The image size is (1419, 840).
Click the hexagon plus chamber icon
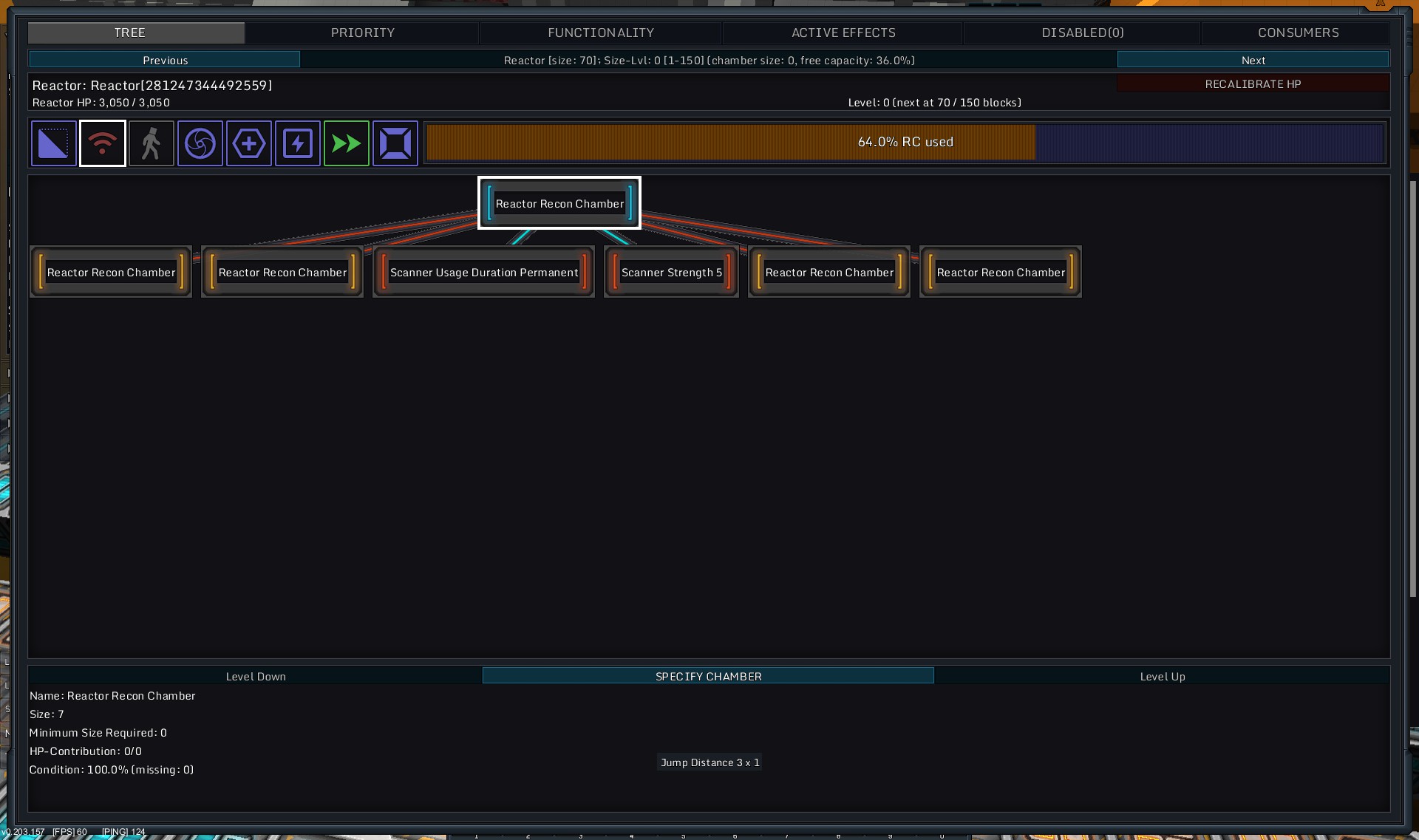pyautogui.click(x=249, y=143)
